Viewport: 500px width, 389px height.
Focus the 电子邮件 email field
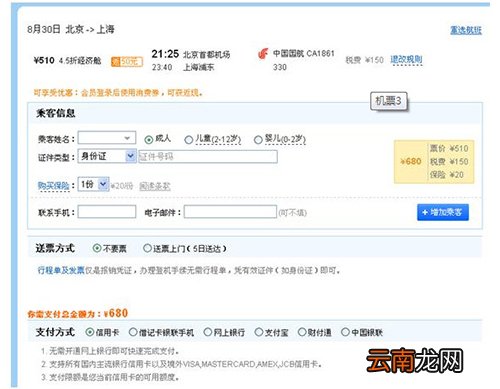click(x=230, y=212)
